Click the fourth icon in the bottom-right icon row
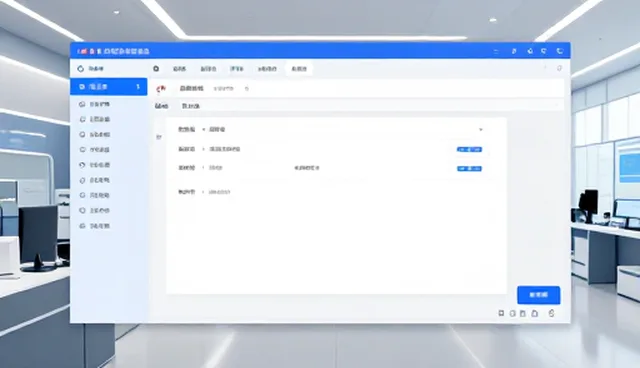640x368 pixels. point(535,313)
